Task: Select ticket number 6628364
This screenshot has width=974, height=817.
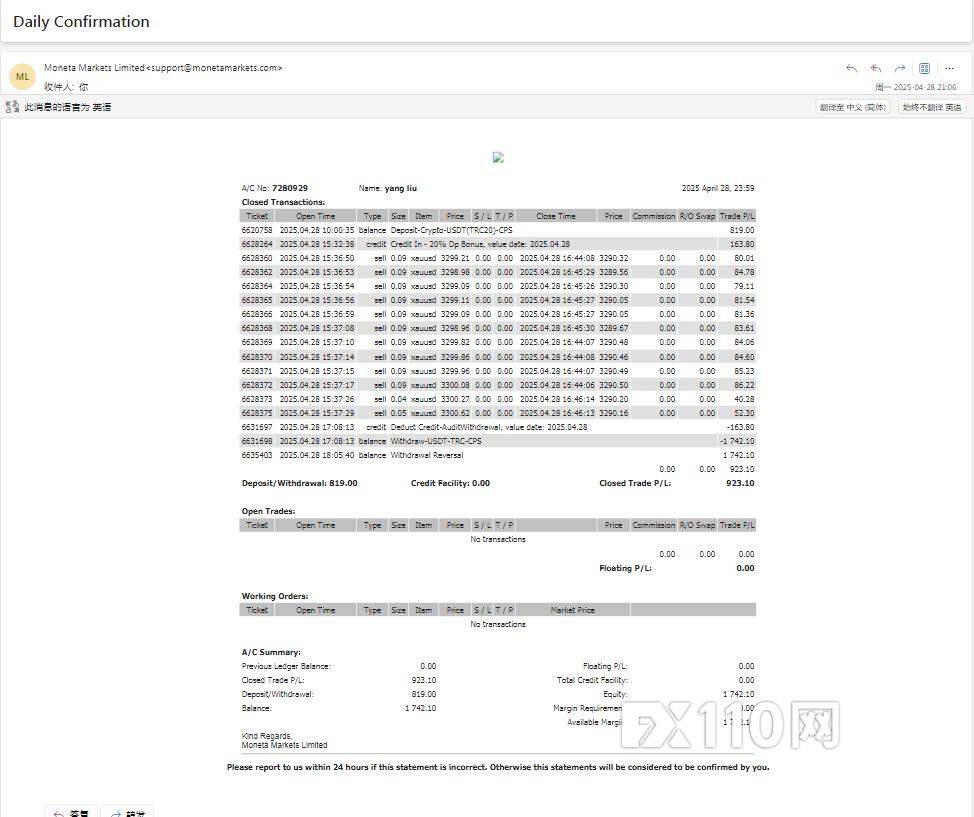Action: 257,286
